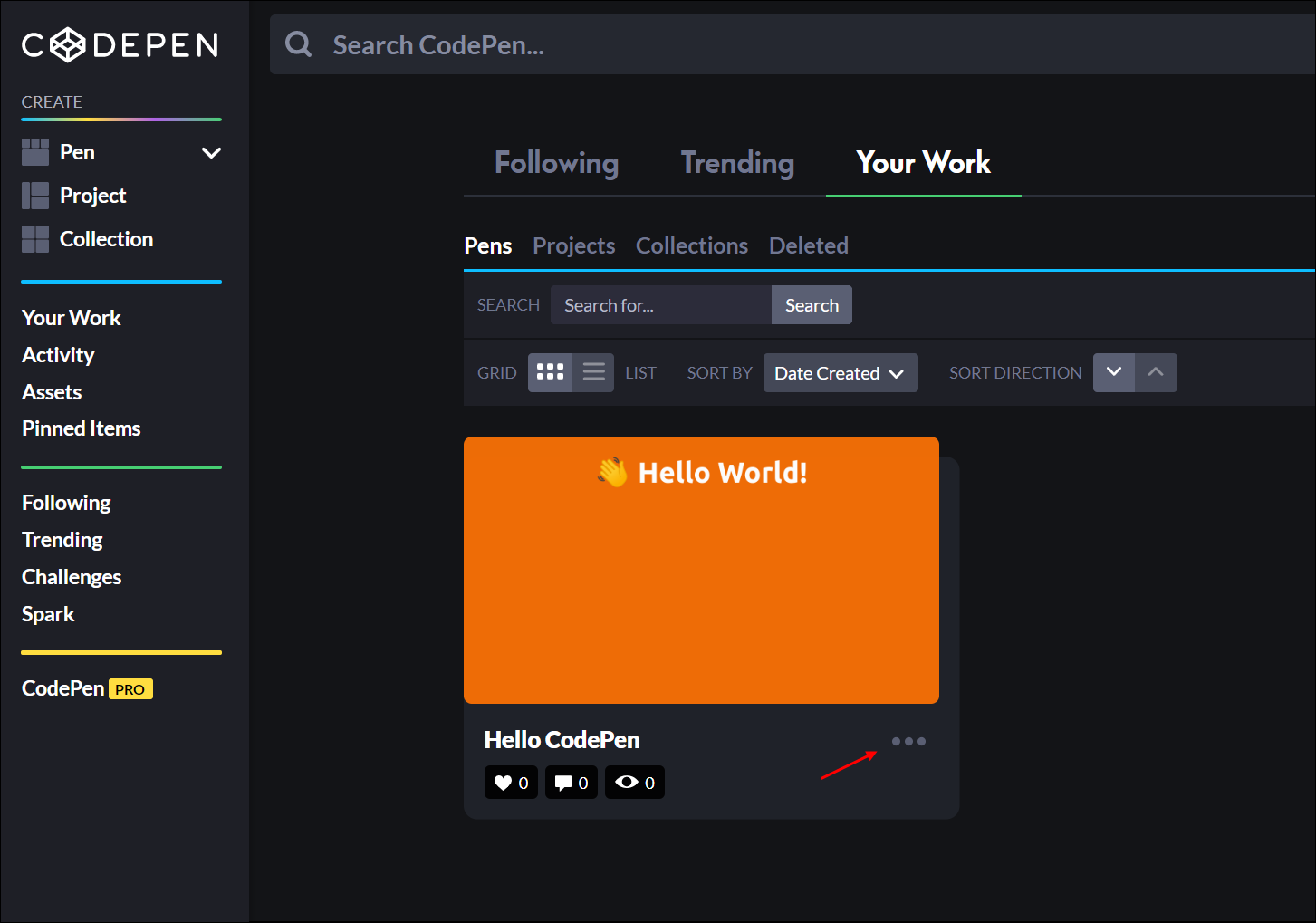Open Trending in sidebar

[x=62, y=540]
